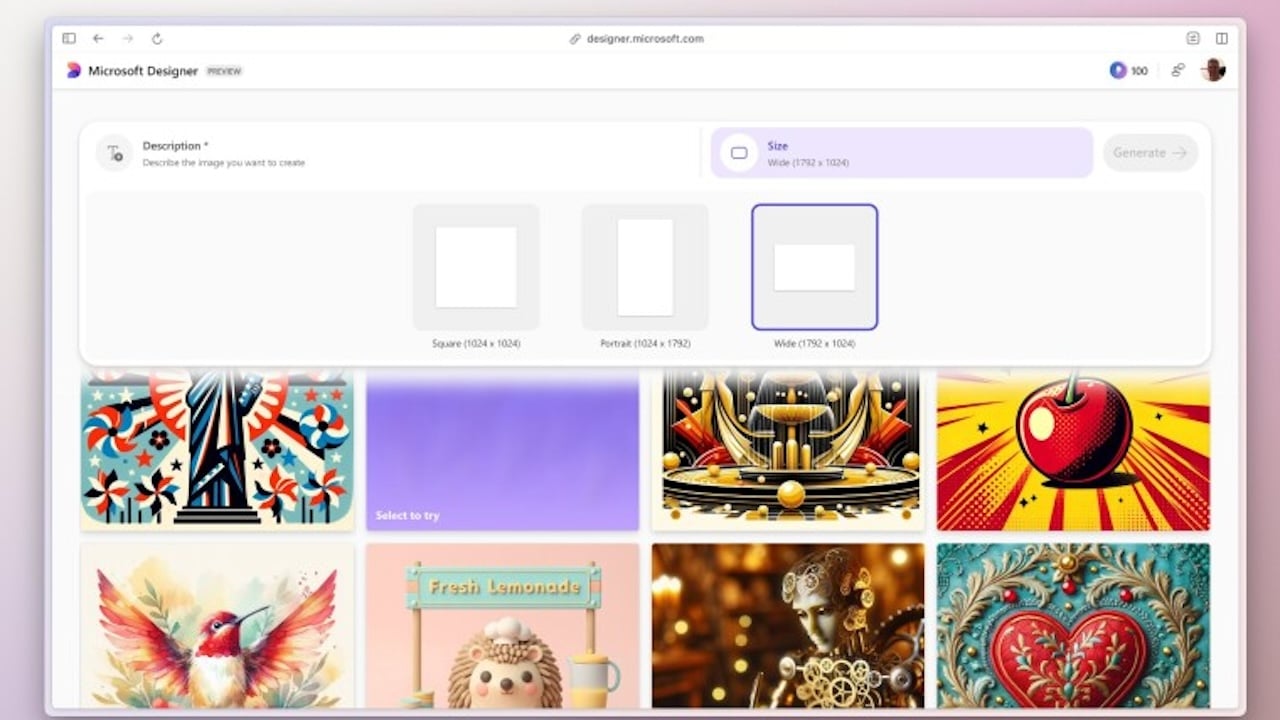Click the browser sidebar panel icon
This screenshot has width=1280, height=720.
(x=68, y=38)
